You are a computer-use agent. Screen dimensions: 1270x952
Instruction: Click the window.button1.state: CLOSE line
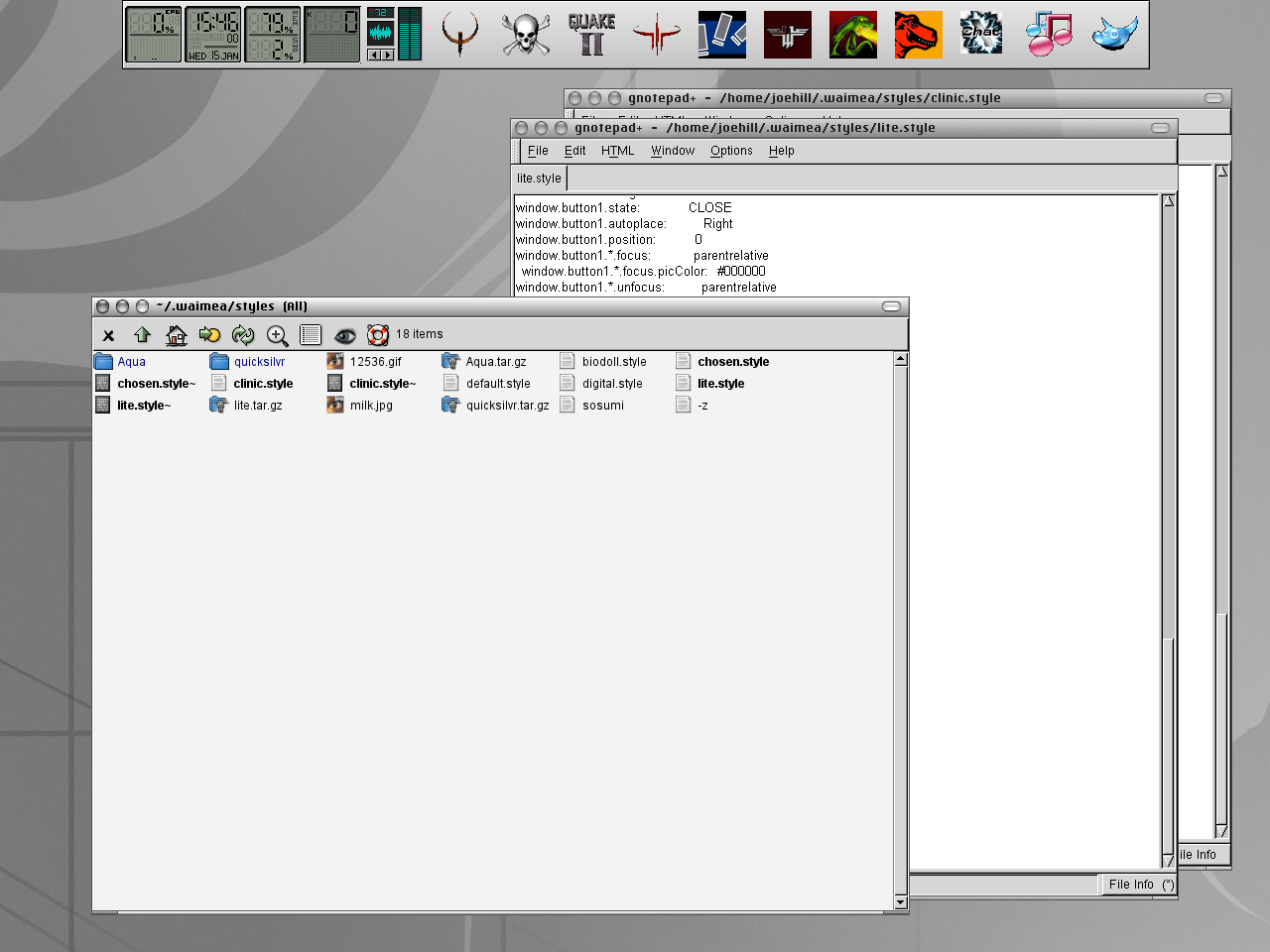624,208
